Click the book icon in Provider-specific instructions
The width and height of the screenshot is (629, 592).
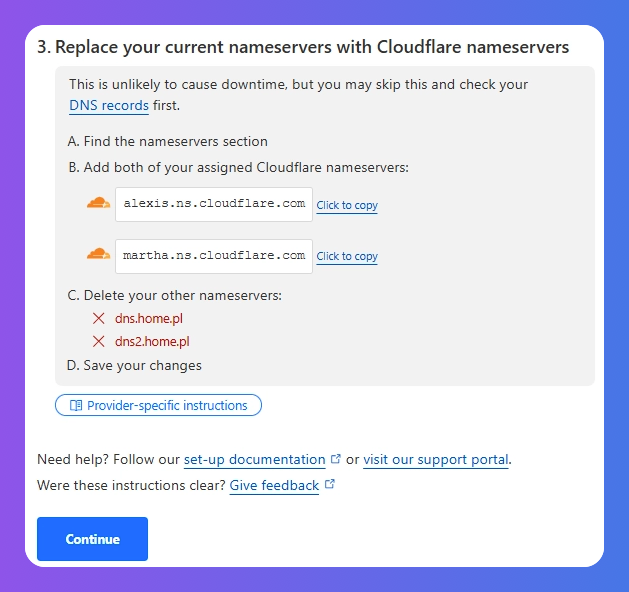76,405
